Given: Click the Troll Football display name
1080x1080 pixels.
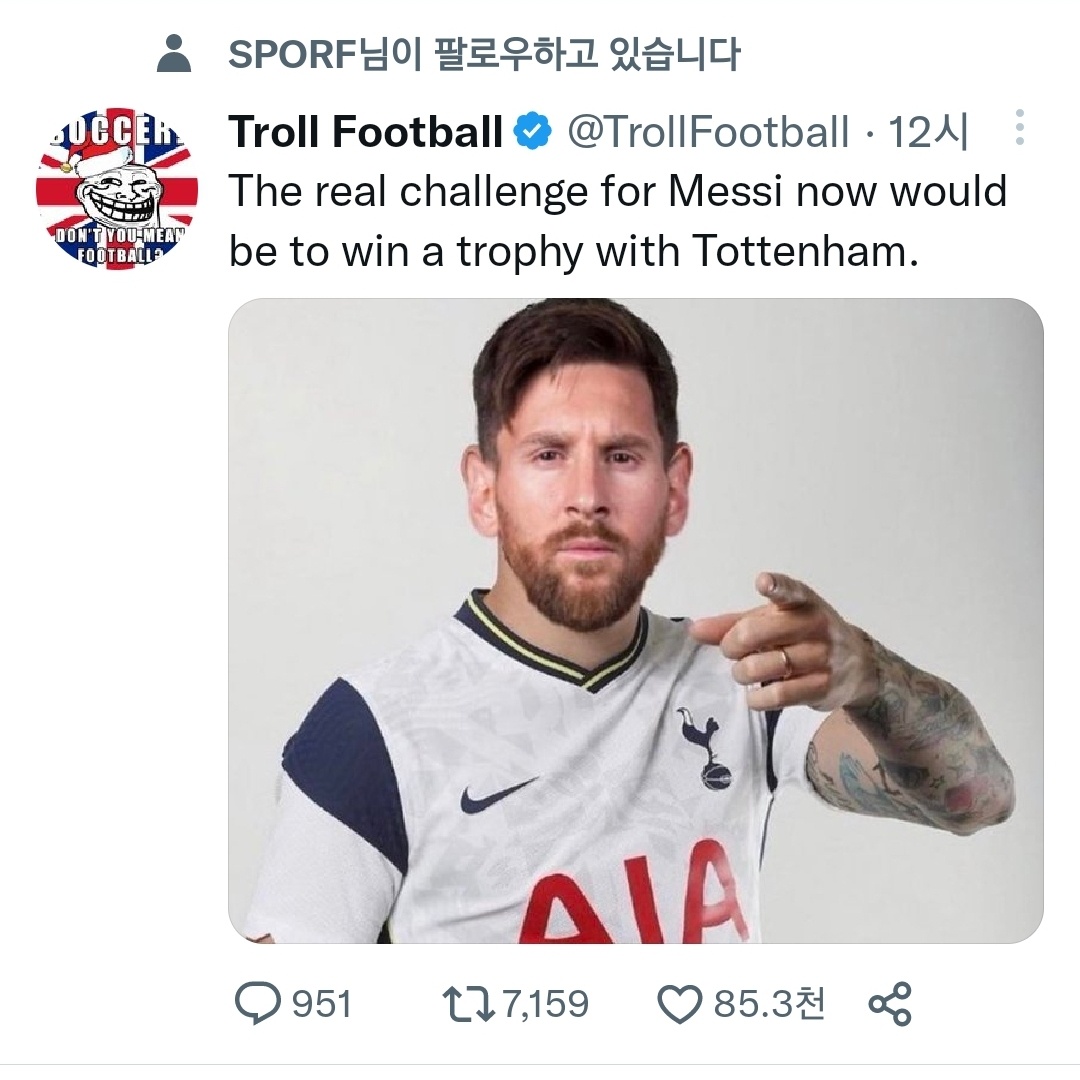Looking at the screenshot, I should (x=365, y=131).
